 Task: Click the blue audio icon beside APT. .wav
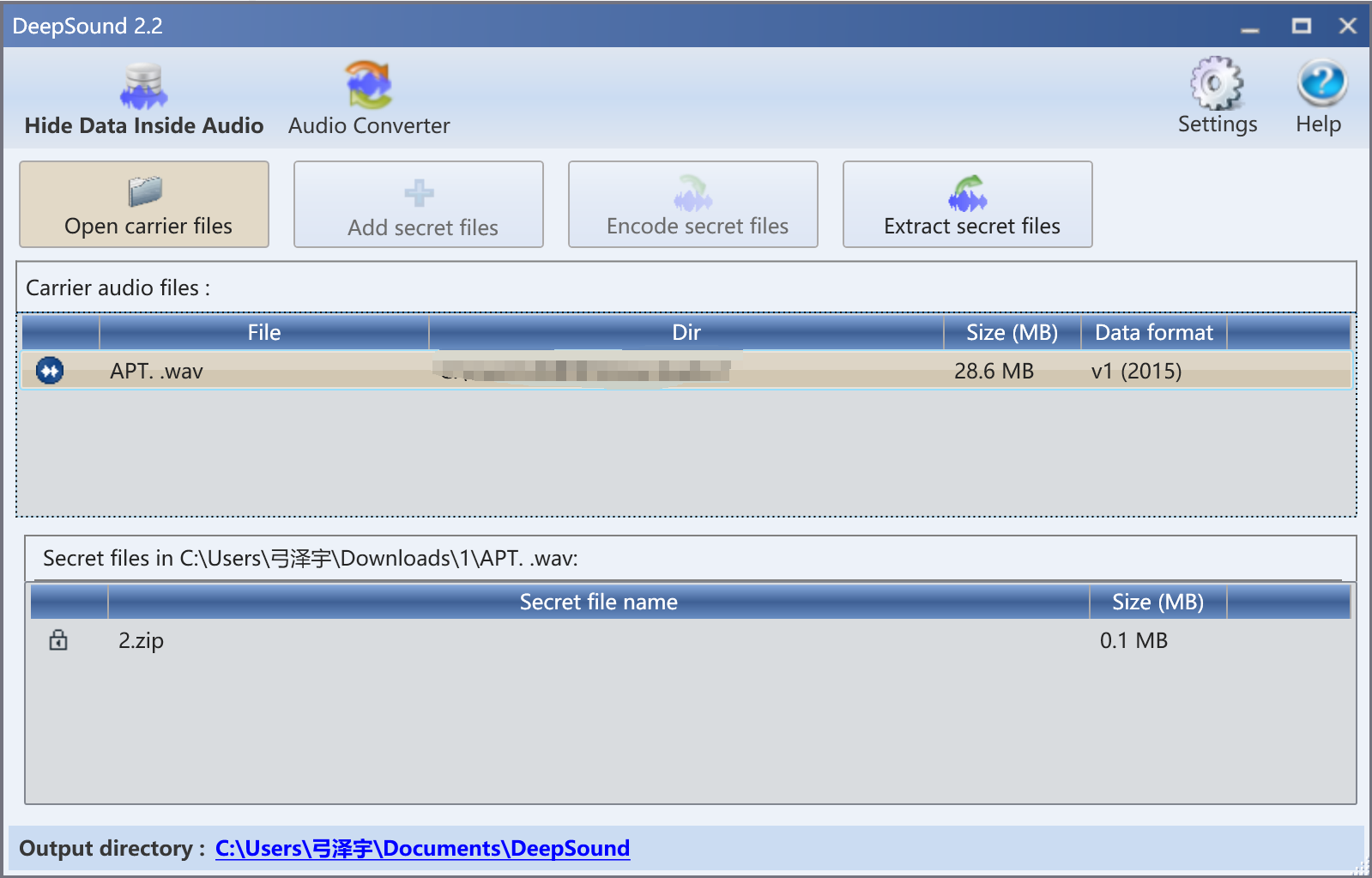point(50,371)
